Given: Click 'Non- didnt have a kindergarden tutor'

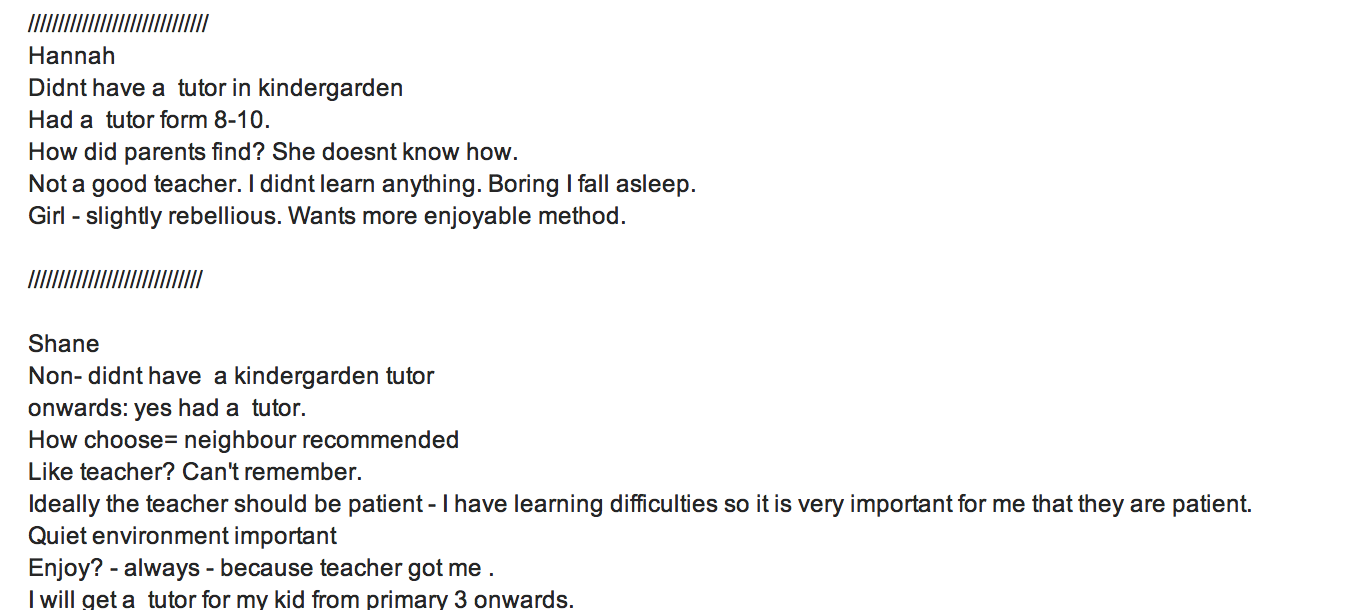Looking at the screenshot, I should [231, 376].
